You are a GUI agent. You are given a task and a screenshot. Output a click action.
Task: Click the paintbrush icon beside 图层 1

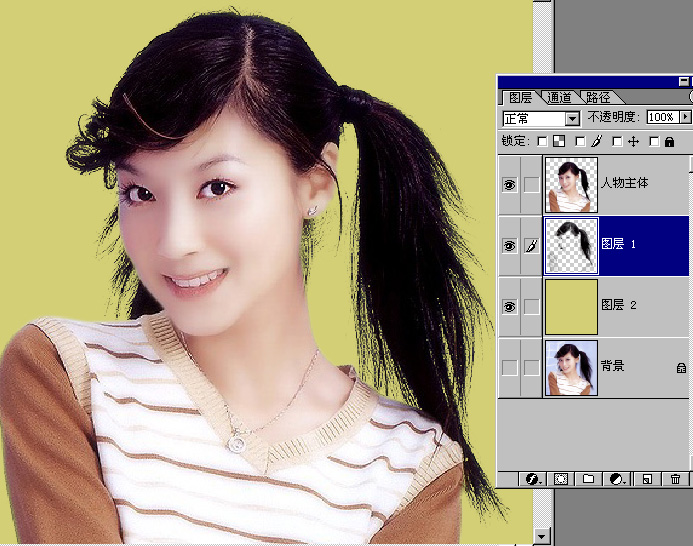click(532, 246)
